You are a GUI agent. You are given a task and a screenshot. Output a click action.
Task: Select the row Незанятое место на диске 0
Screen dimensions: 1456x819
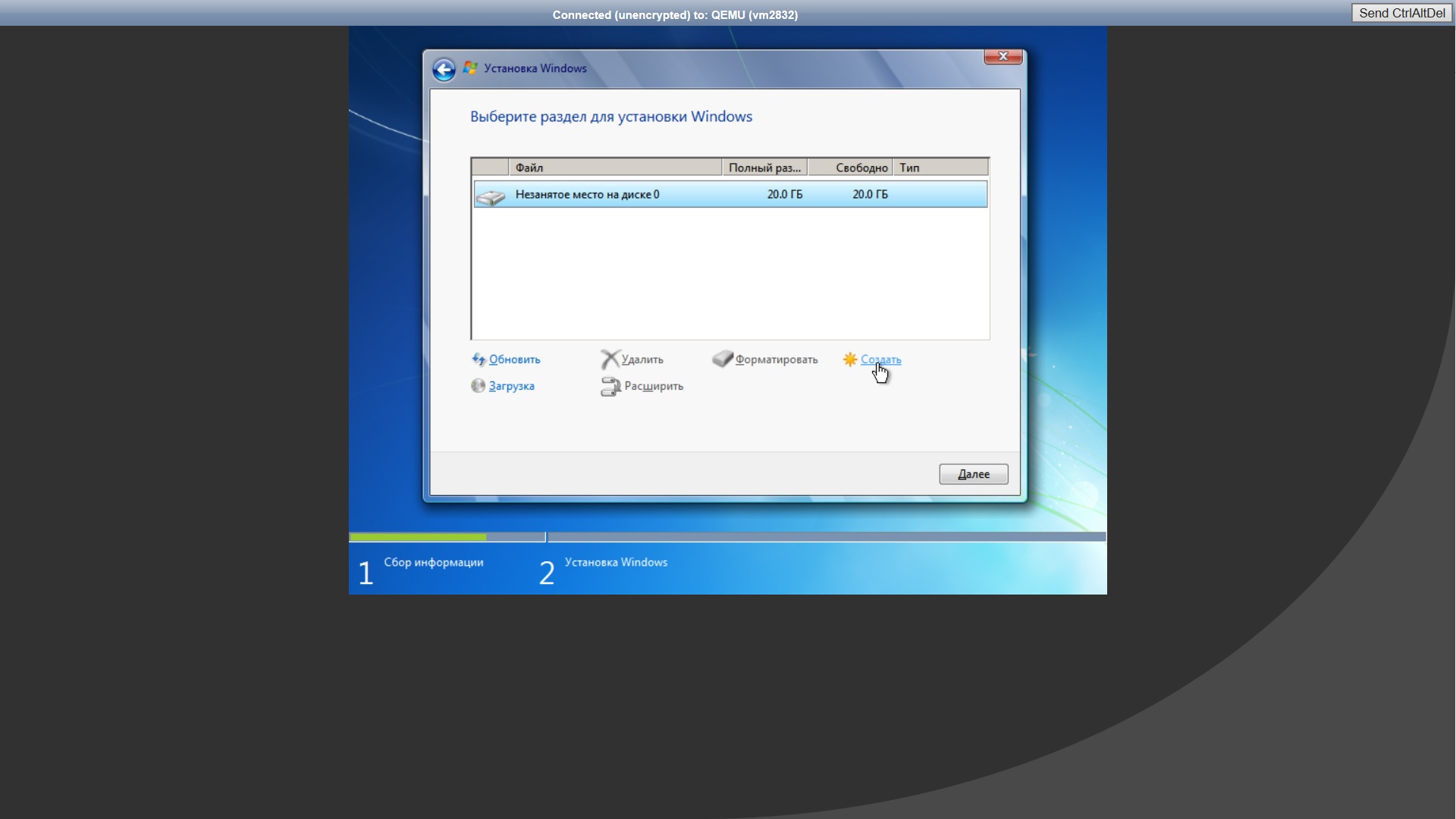tap(730, 194)
